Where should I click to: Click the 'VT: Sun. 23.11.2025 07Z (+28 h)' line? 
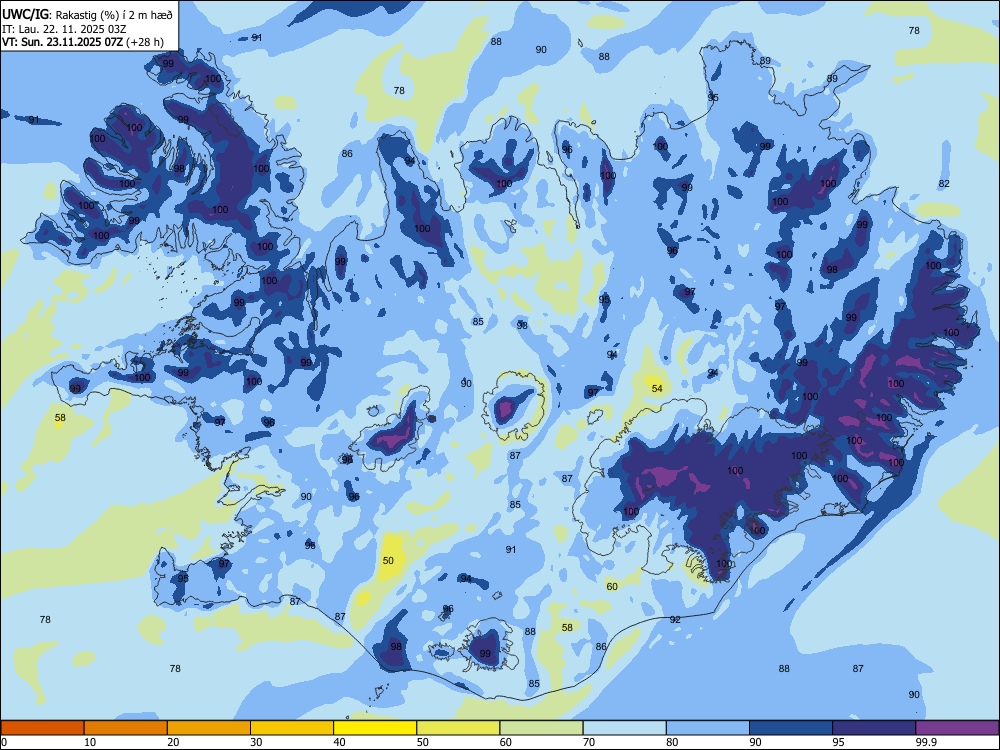tap(83, 42)
